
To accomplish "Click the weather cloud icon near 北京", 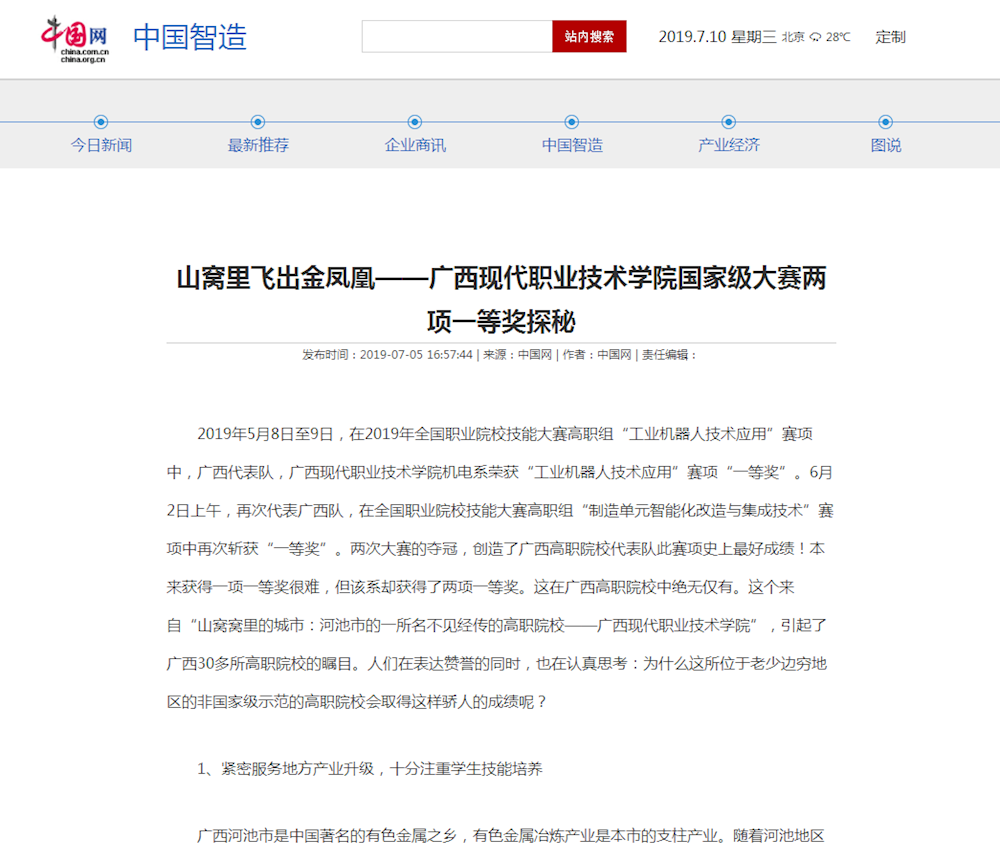I will (815, 38).
